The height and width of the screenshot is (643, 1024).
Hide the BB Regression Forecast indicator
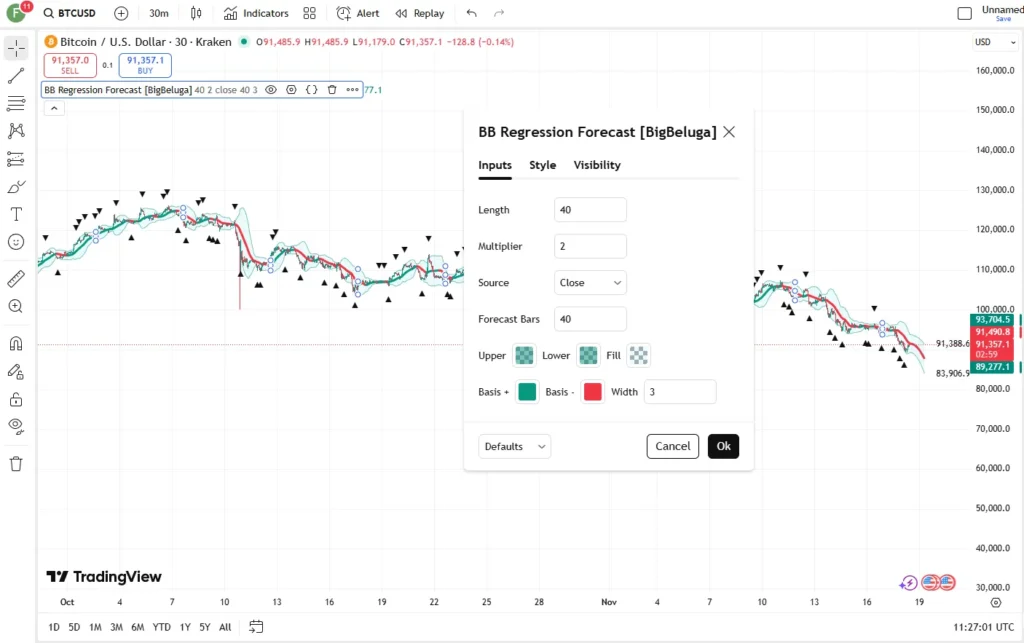pyautogui.click(x=271, y=89)
